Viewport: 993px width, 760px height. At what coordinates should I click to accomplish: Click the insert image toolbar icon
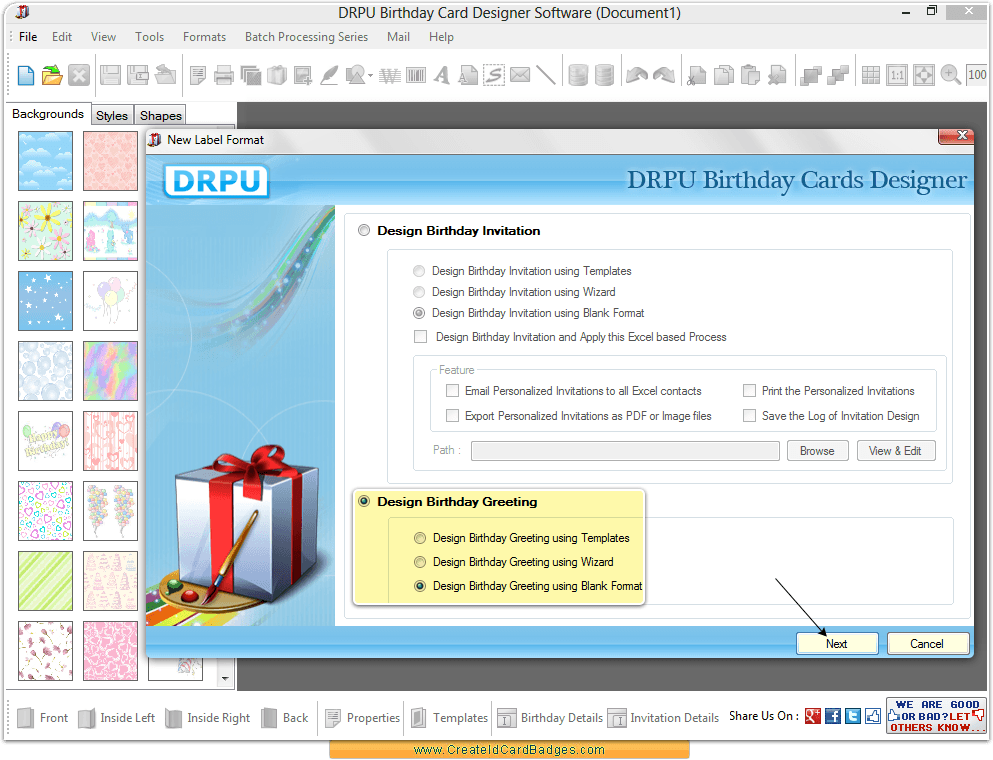pyautogui.click(x=303, y=75)
